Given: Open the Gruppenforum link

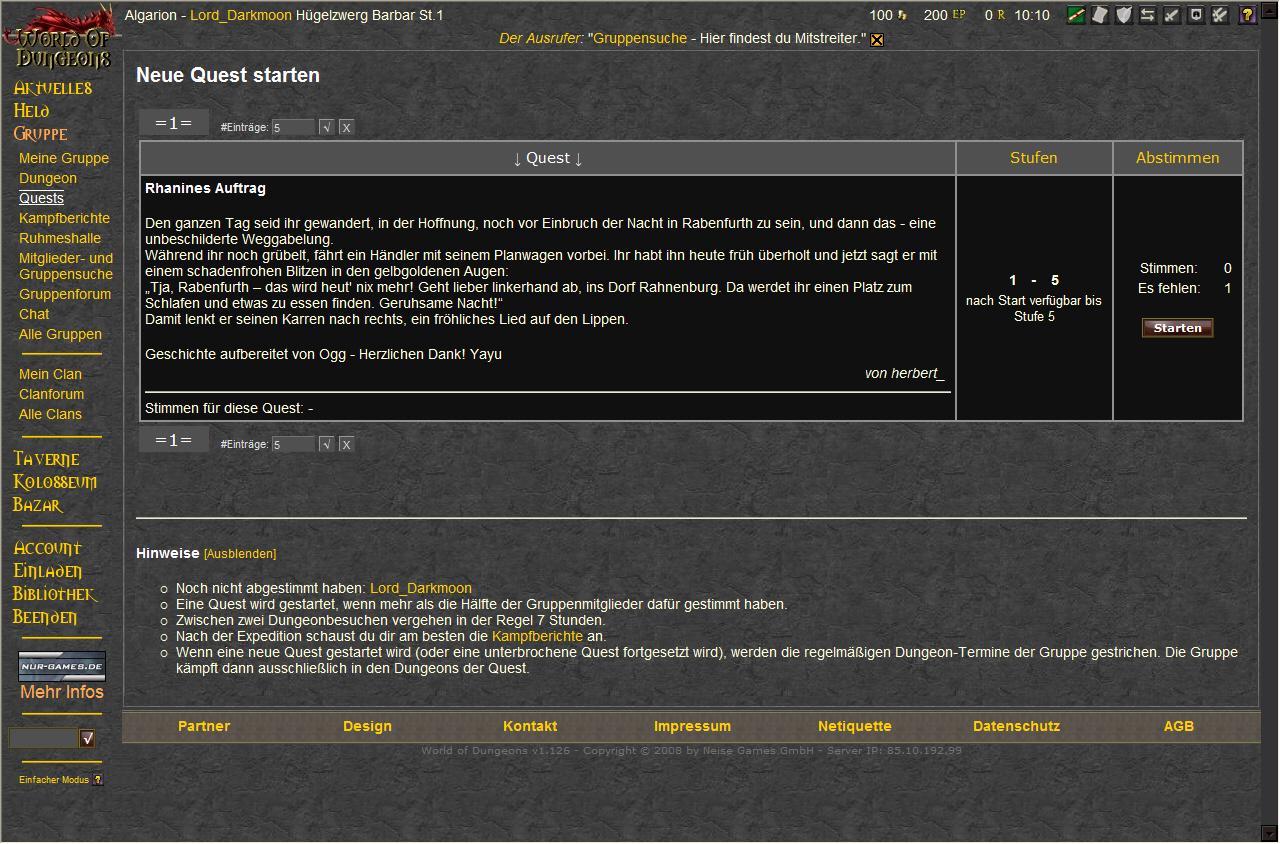Looking at the screenshot, I should pyautogui.click(x=65, y=294).
